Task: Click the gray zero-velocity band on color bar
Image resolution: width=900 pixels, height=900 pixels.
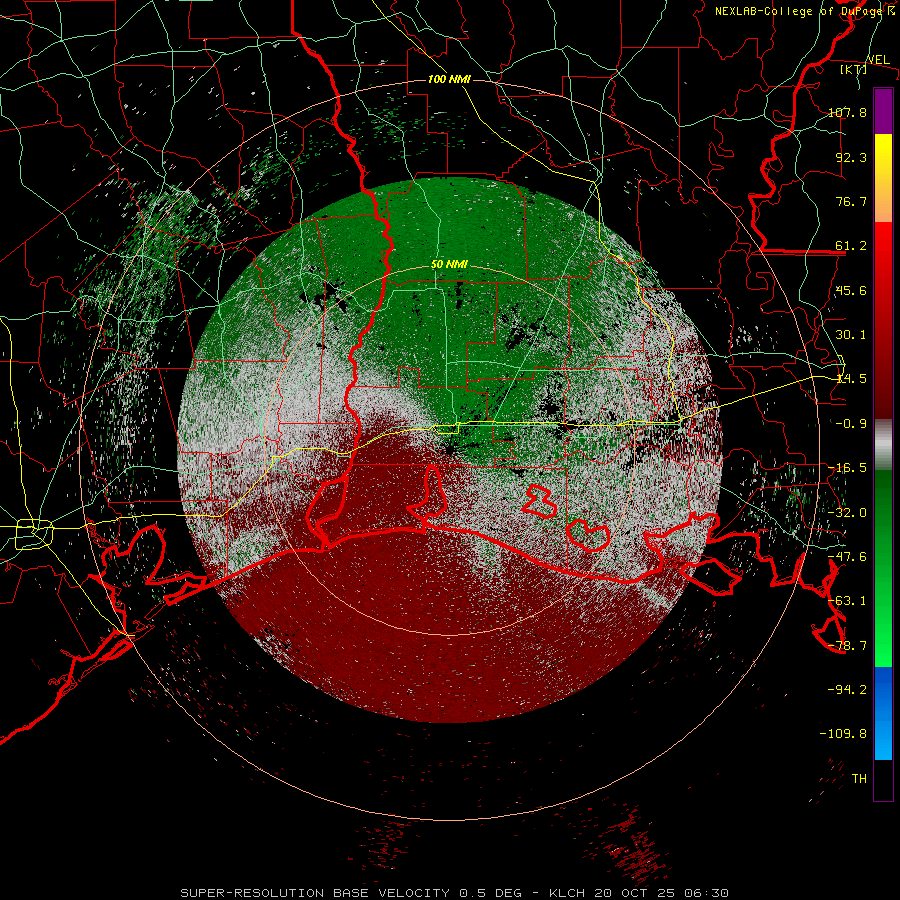Action: [883, 444]
